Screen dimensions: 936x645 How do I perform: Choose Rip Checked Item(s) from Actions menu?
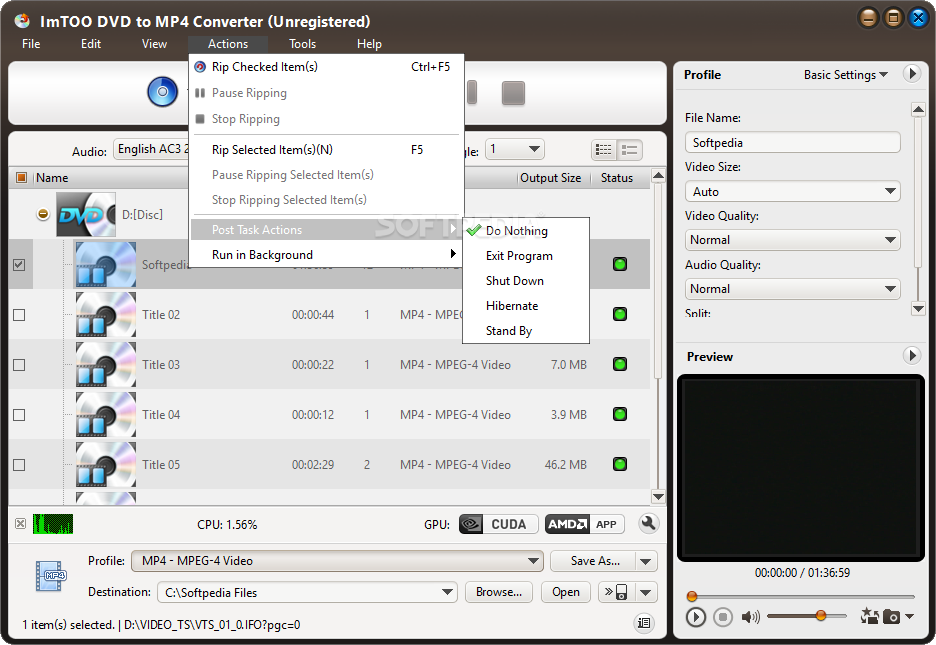pos(327,67)
